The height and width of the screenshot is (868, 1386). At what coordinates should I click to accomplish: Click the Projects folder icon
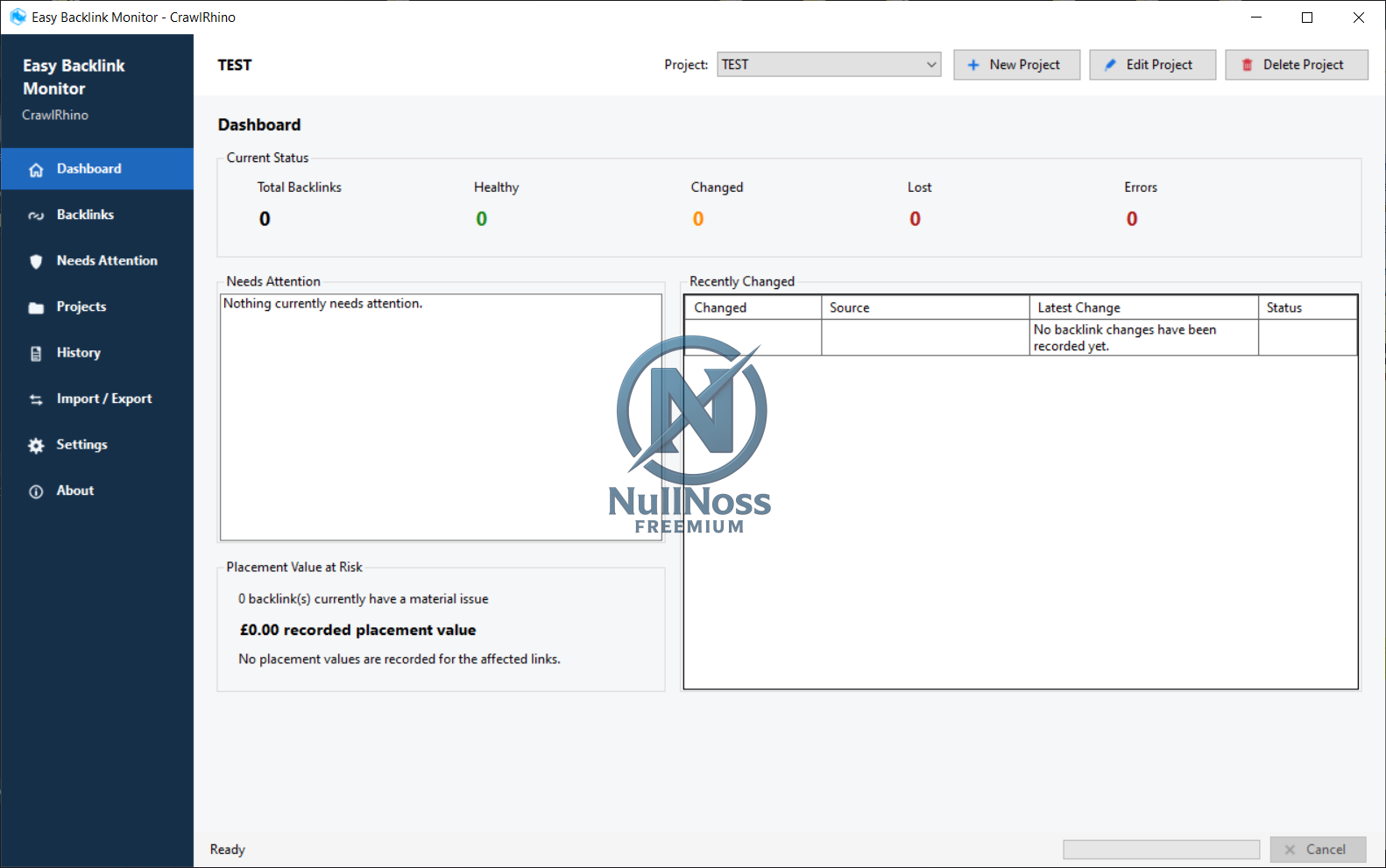tap(36, 307)
